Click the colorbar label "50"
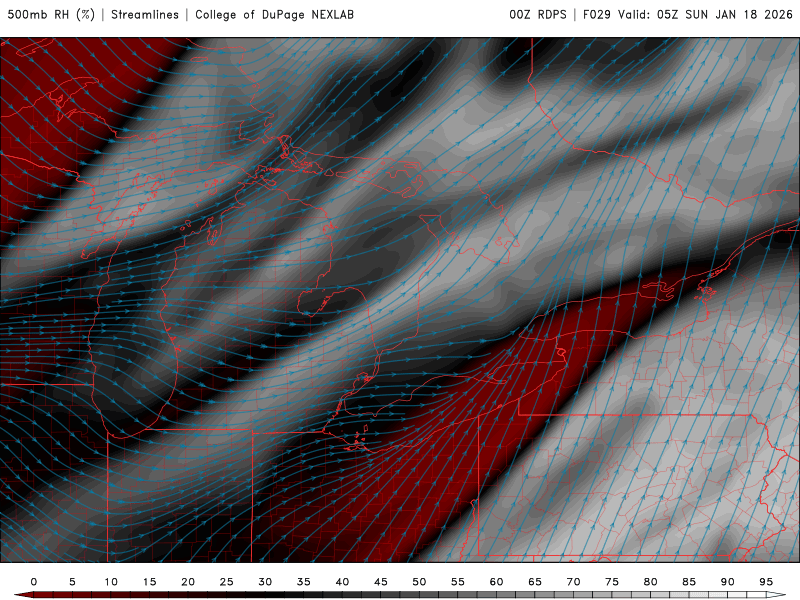800x600 pixels. click(419, 582)
